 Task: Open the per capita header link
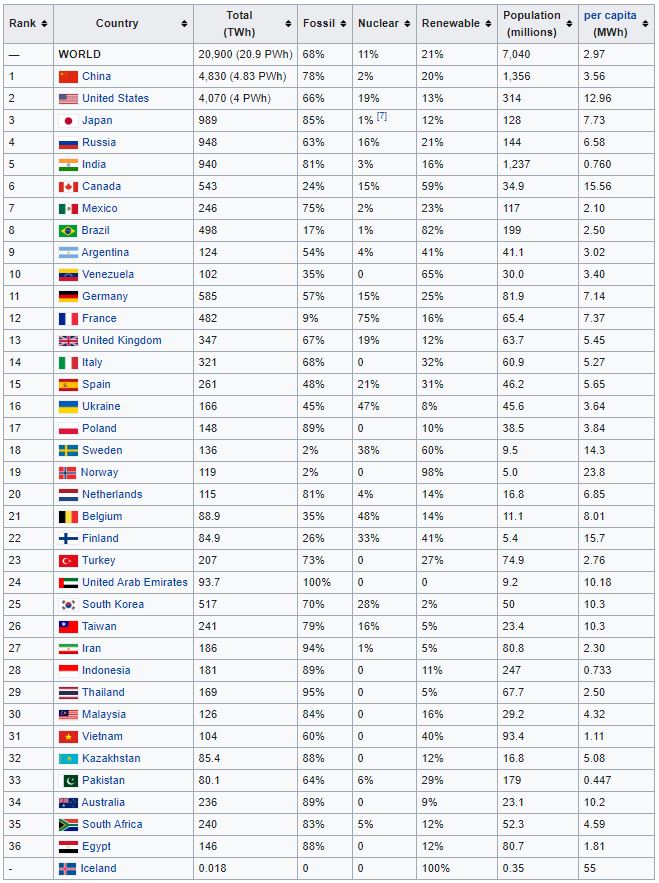tap(610, 15)
